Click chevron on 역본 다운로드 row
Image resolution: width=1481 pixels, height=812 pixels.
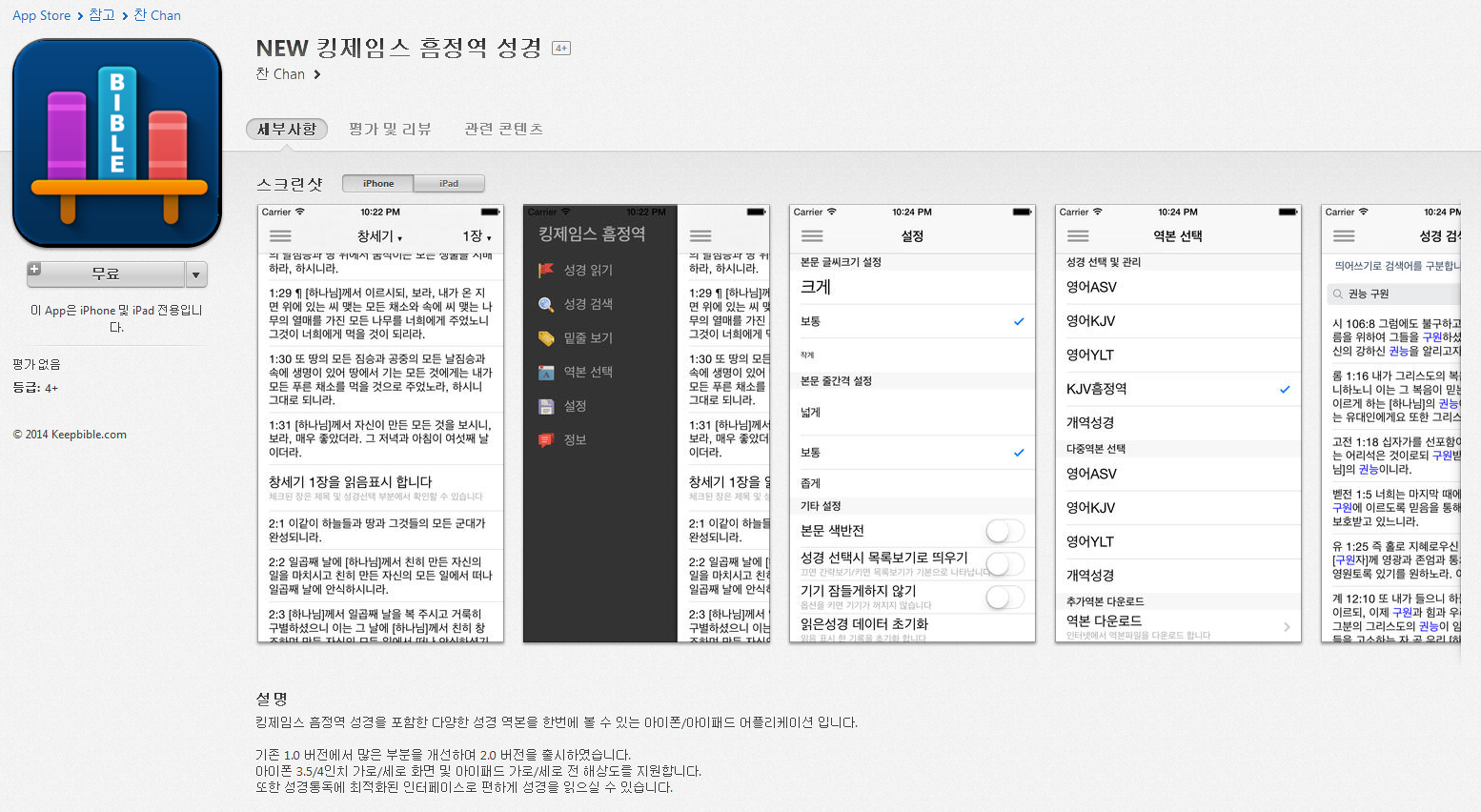[1287, 627]
